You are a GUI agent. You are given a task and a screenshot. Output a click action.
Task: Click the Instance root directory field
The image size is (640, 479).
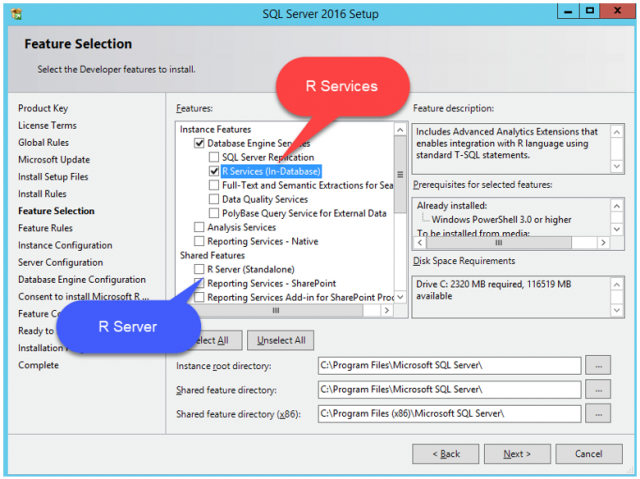tap(449, 365)
